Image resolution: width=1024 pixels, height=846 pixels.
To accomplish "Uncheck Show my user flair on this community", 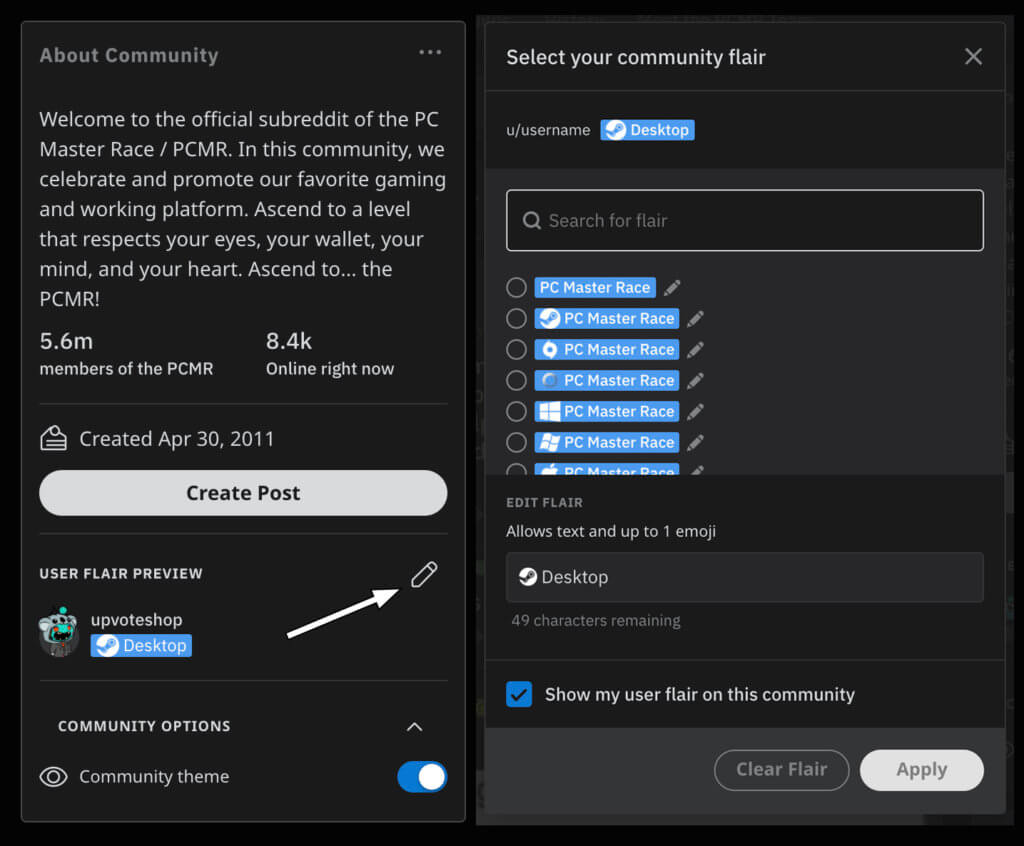I will tap(518, 694).
